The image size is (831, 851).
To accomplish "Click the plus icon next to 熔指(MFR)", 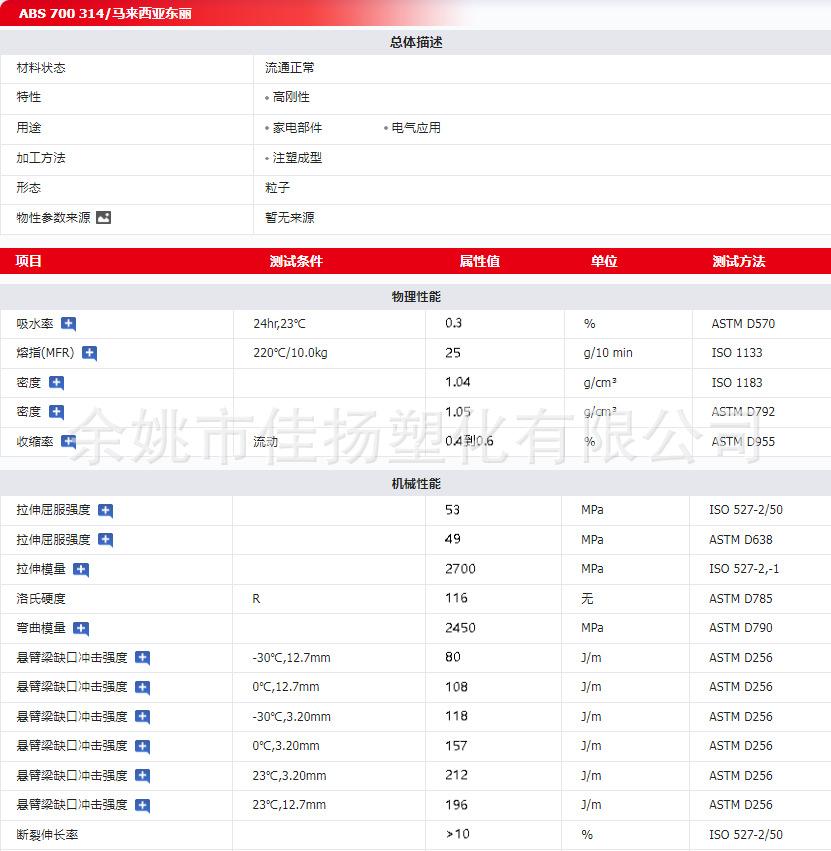I will tap(90, 353).
